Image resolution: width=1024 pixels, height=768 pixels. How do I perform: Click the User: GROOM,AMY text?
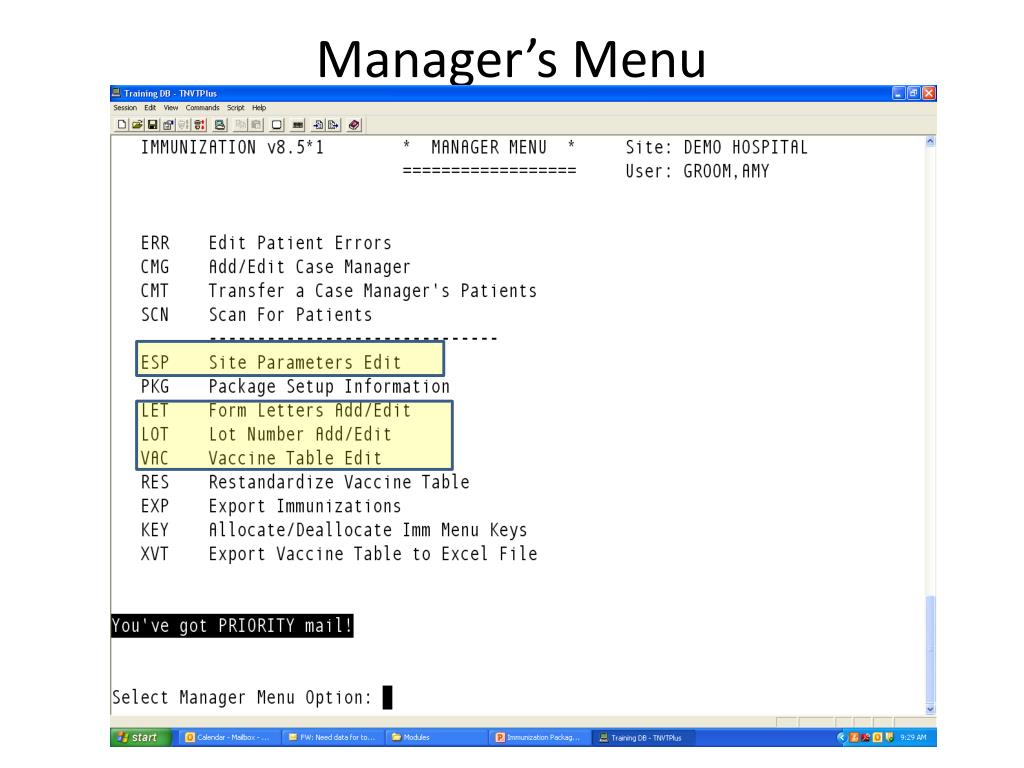[697, 171]
